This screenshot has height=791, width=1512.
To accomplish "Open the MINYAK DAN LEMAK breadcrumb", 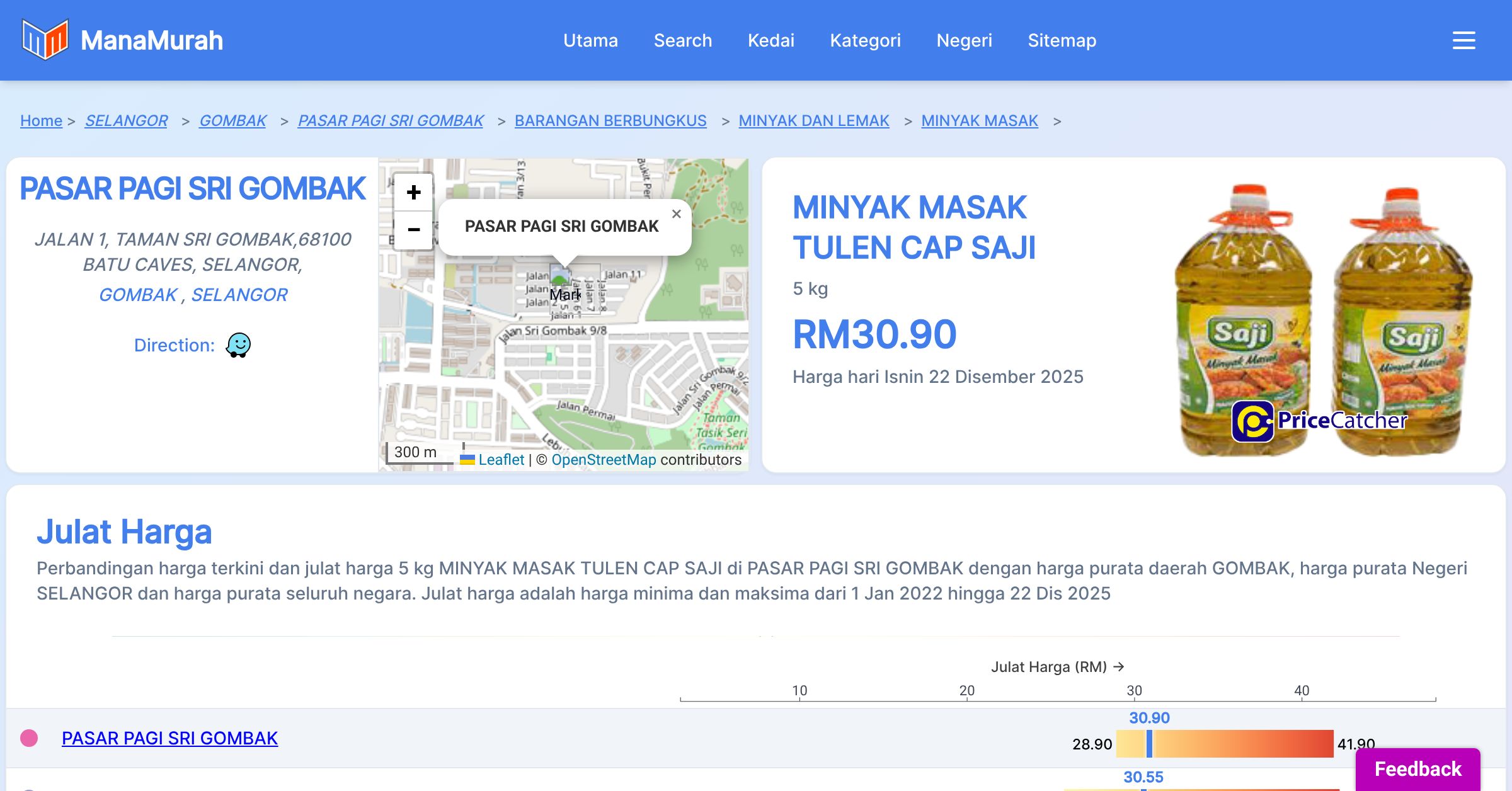I will [813, 121].
